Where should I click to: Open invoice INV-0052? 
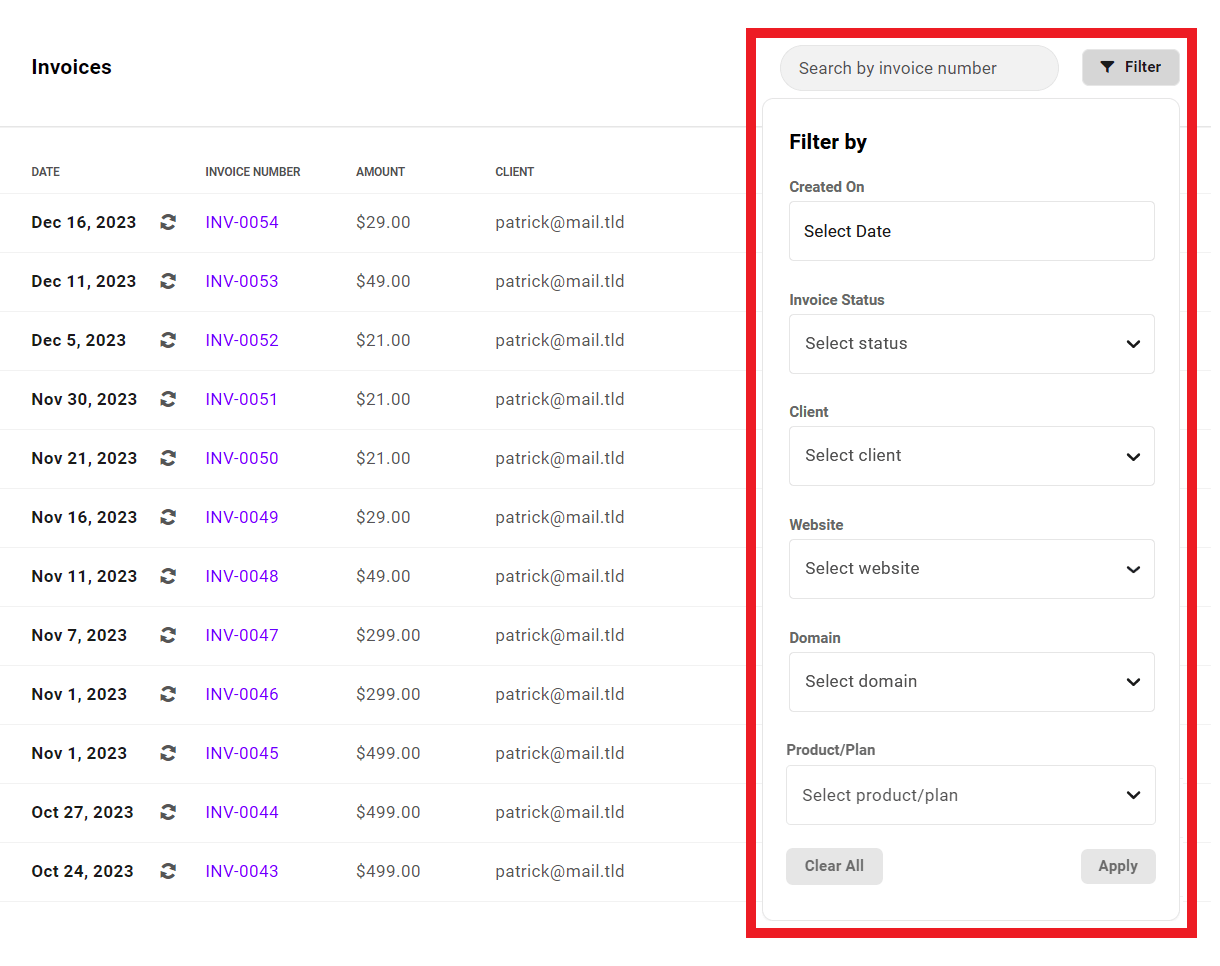(242, 340)
